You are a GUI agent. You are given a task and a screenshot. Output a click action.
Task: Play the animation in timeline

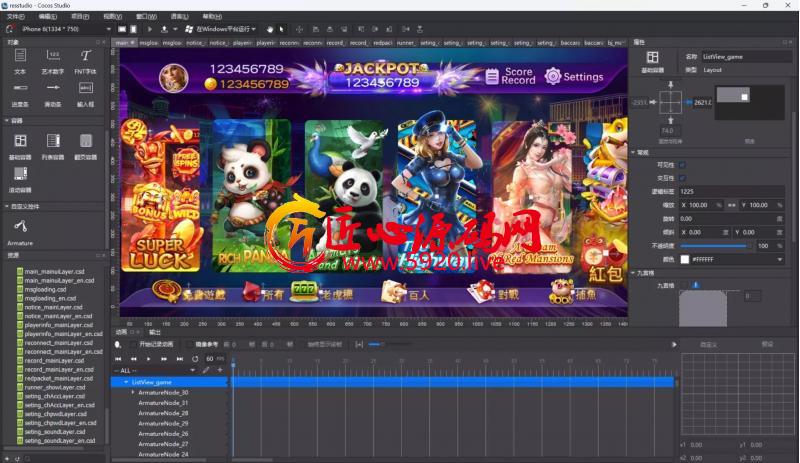[148, 359]
